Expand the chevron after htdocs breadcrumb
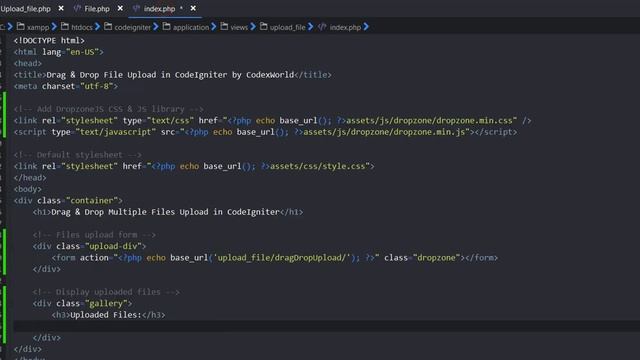The image size is (640, 360). (98, 27)
